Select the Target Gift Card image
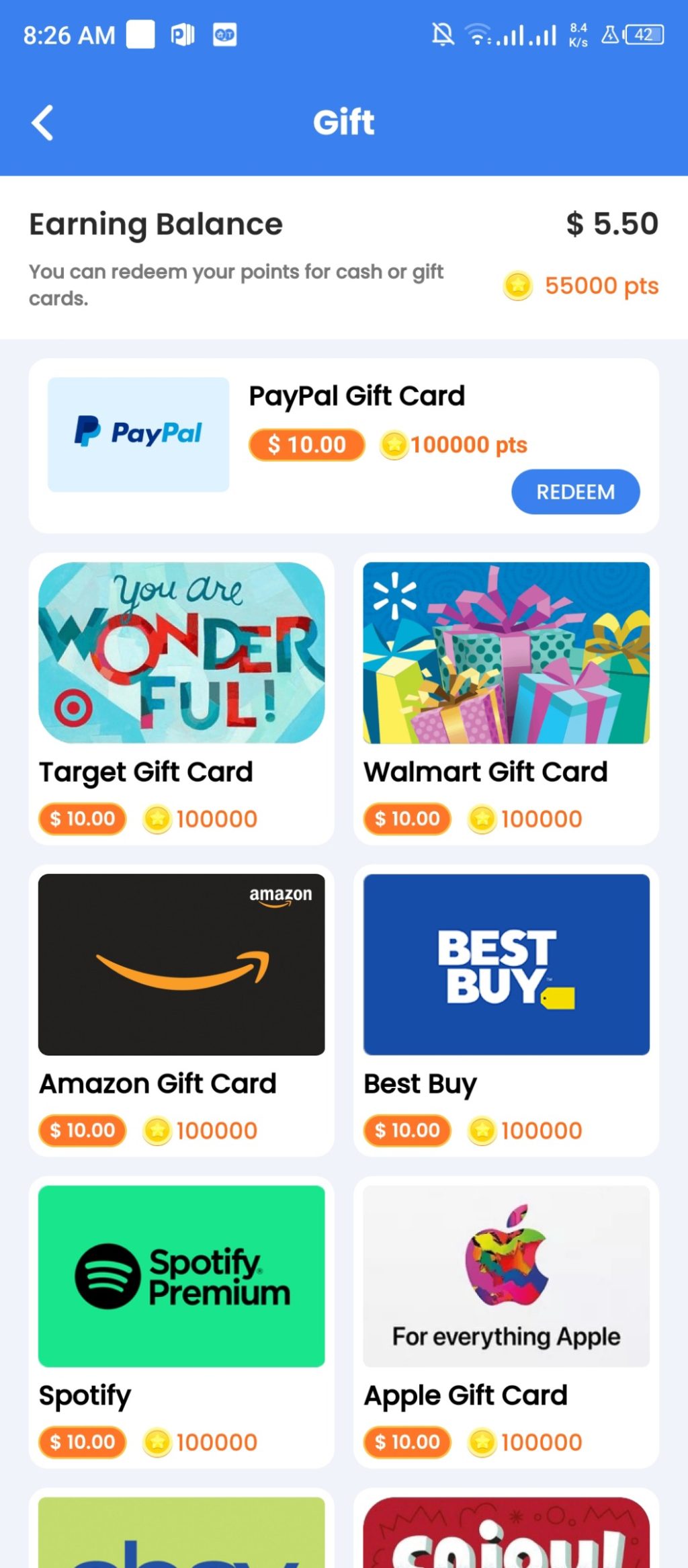Image resolution: width=688 pixels, height=1568 pixels. 181,653
